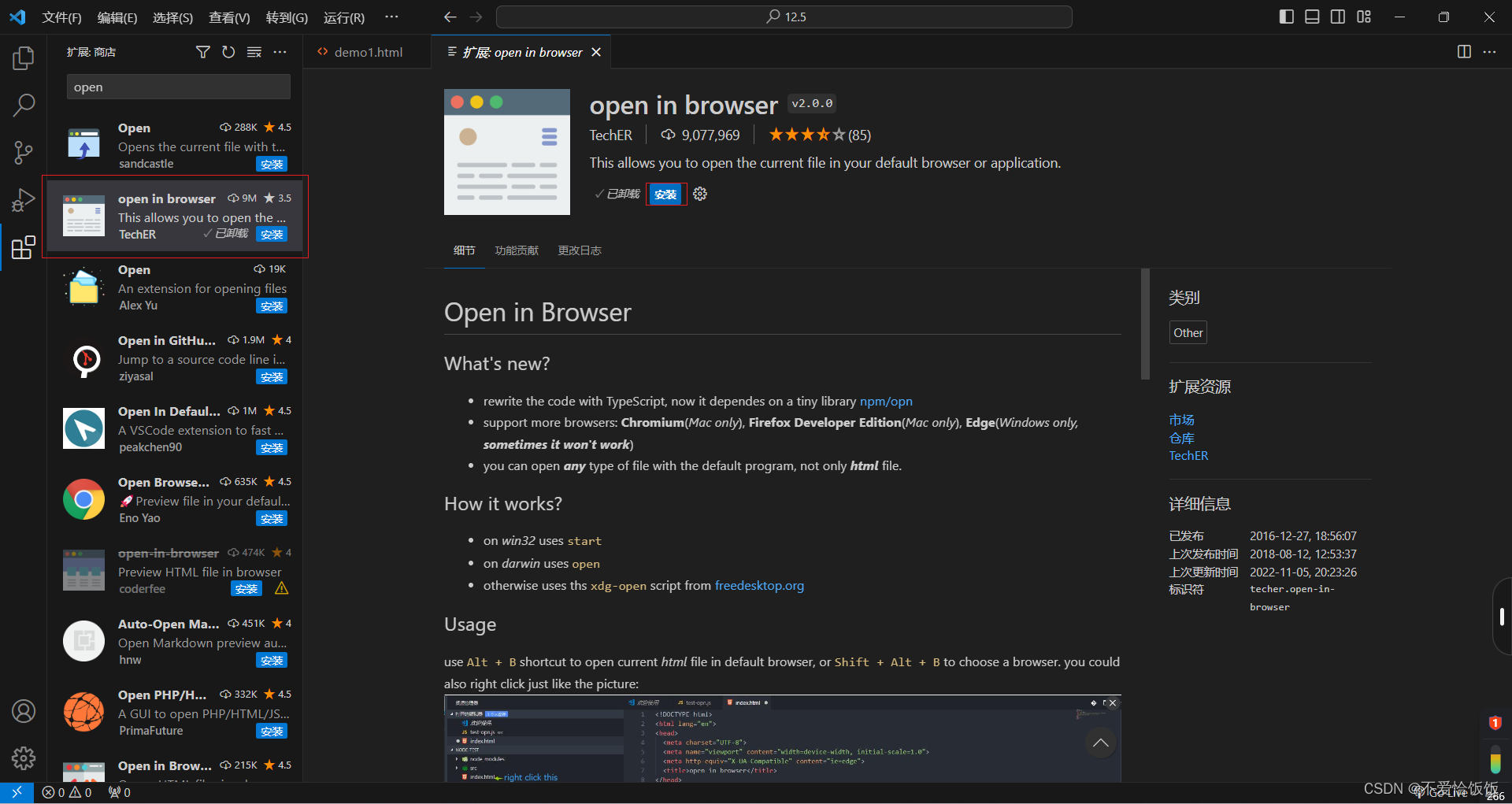Open TechER link under extension resources
1512x804 pixels.
coord(1188,455)
